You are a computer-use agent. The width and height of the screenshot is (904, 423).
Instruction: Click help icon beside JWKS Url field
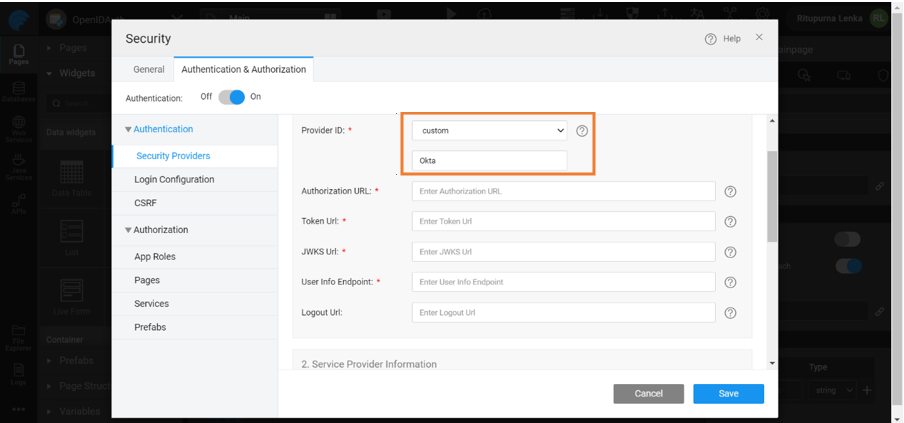tap(730, 252)
